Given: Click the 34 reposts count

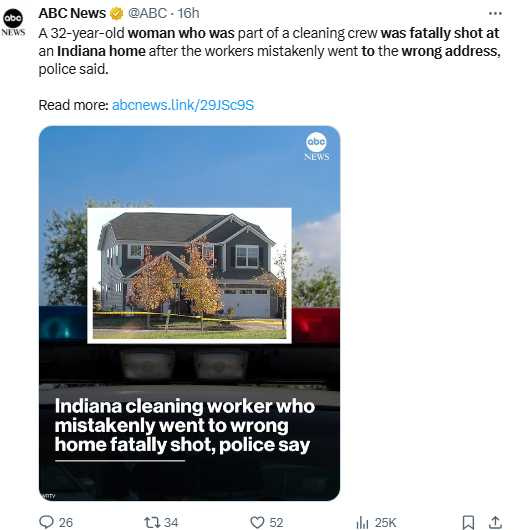Looking at the screenshot, I should (171, 523).
